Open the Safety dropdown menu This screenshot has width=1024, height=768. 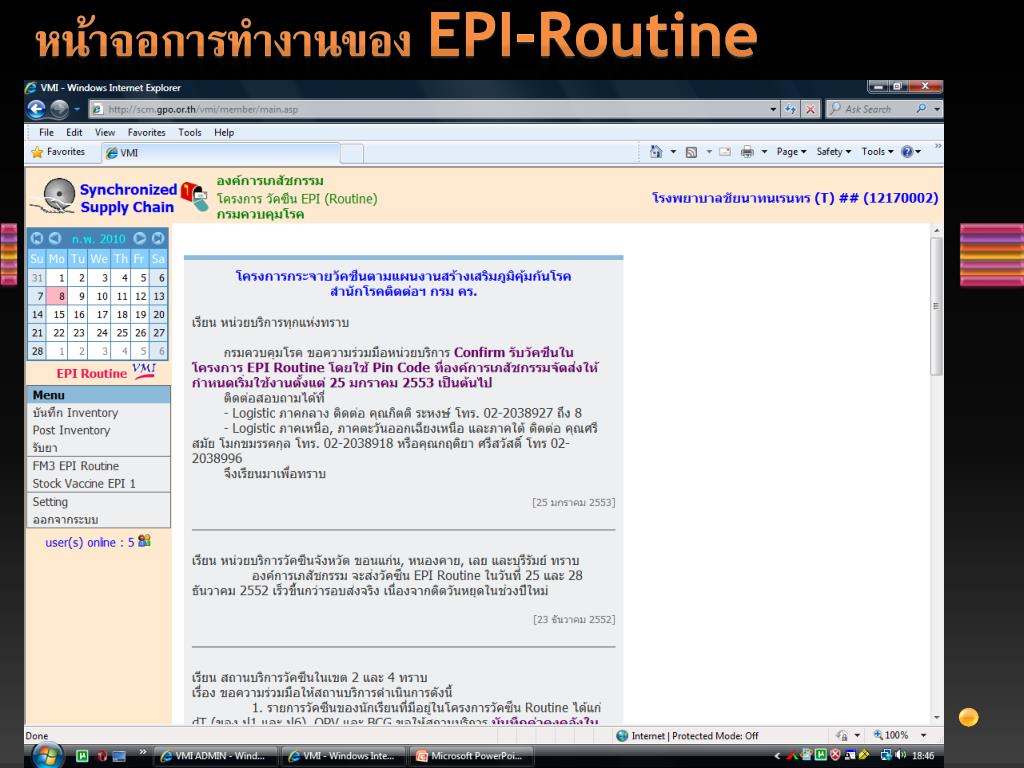[x=833, y=152]
